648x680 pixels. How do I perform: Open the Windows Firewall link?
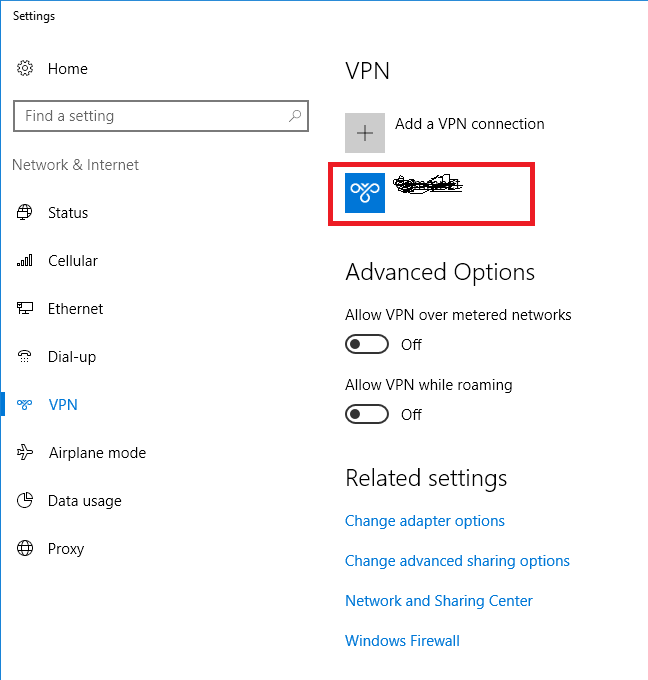pyautogui.click(x=402, y=641)
